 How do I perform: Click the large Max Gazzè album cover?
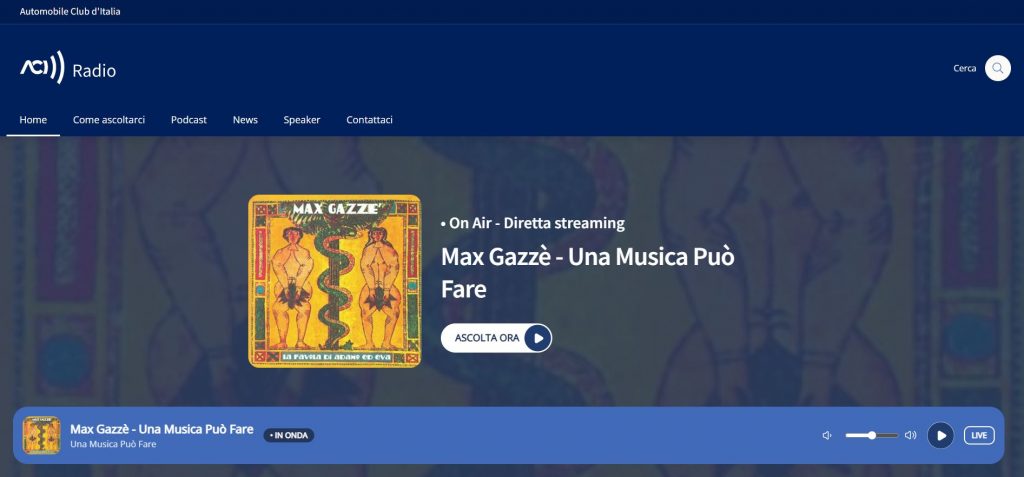pos(334,281)
